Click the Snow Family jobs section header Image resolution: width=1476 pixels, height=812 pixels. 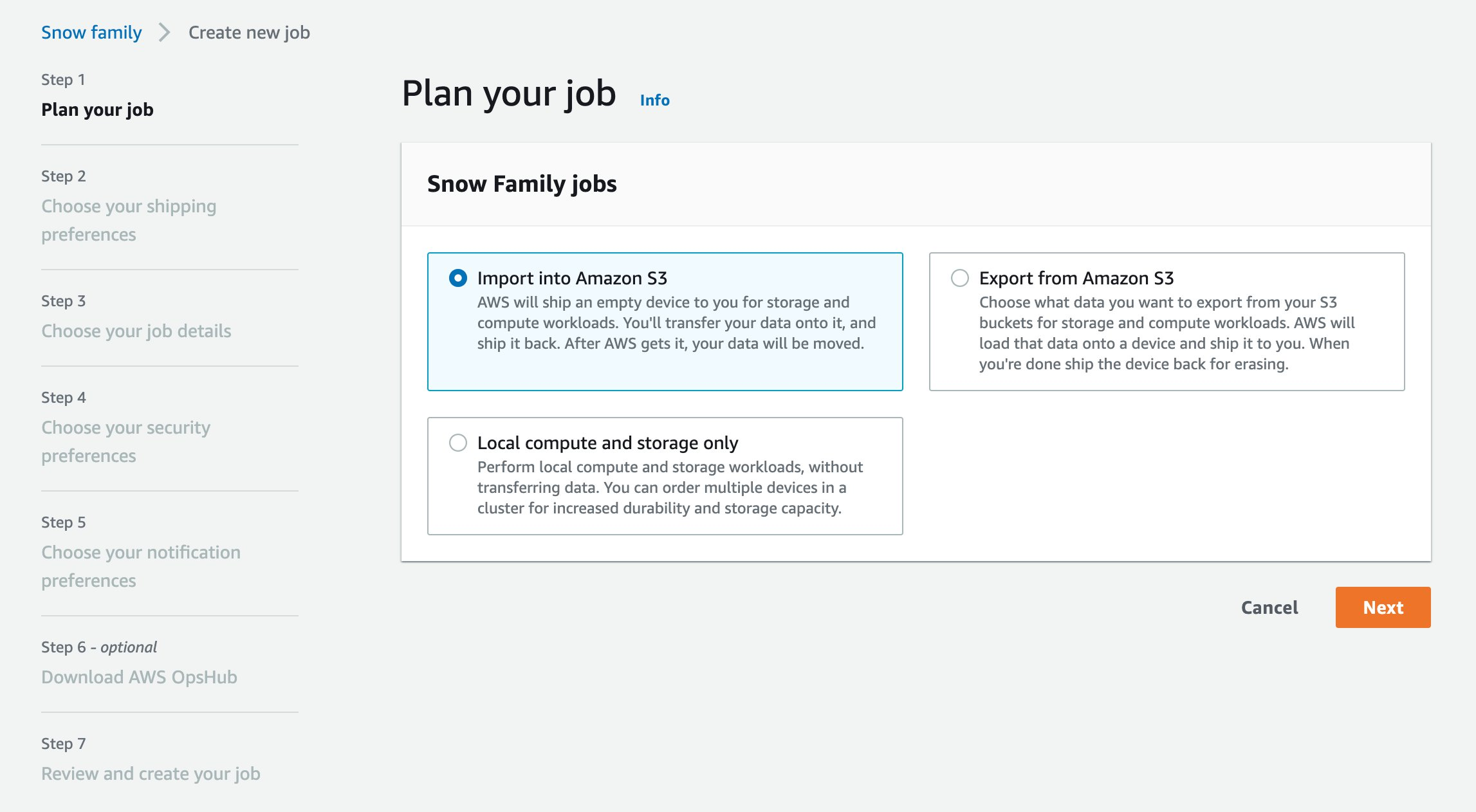click(x=522, y=184)
